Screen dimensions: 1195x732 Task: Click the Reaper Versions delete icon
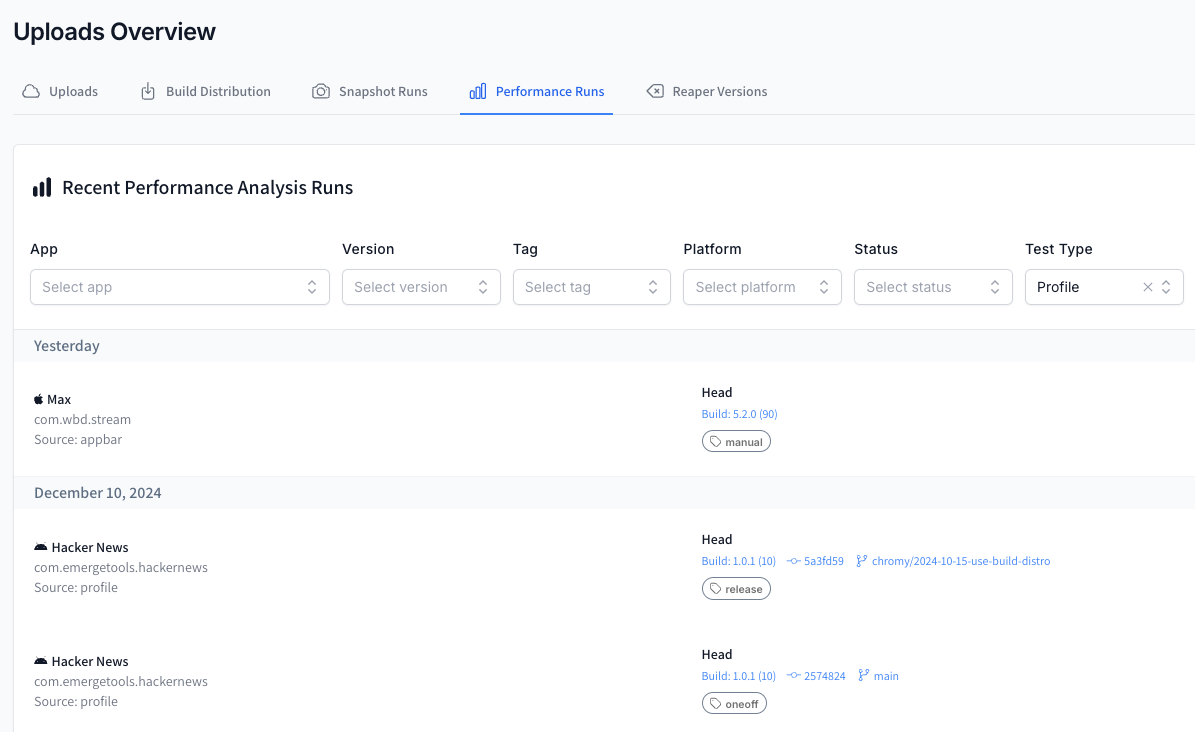(x=655, y=91)
